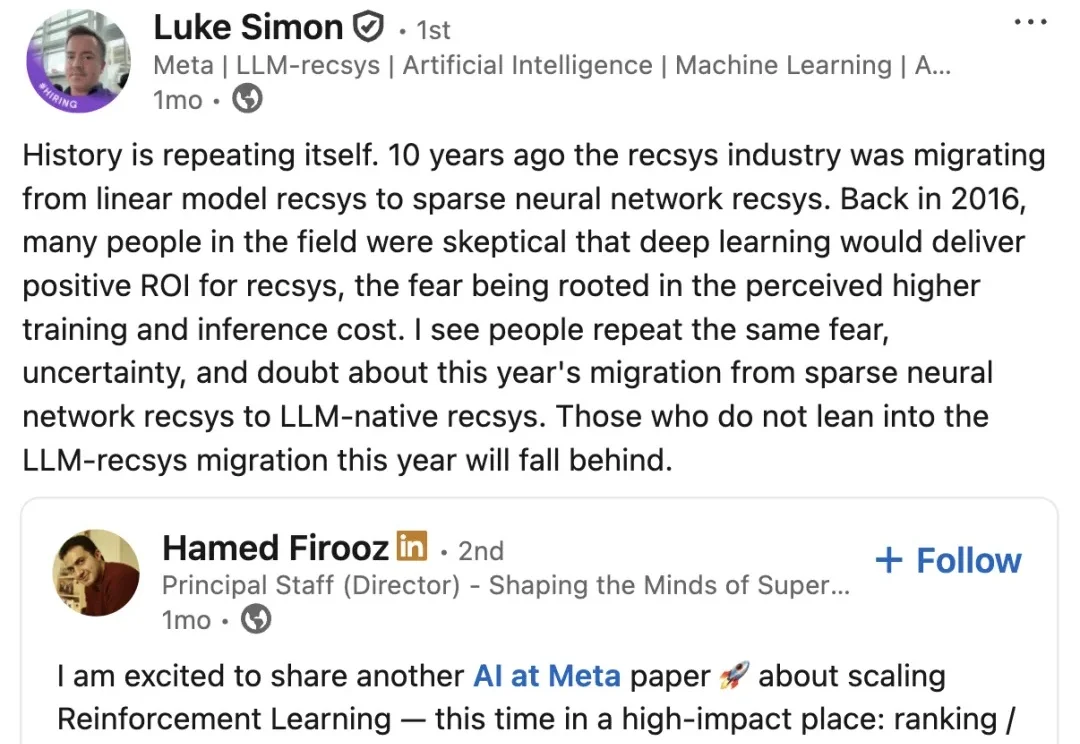
Task: Open Hamed Firooz's profile photo
Action: [96, 573]
